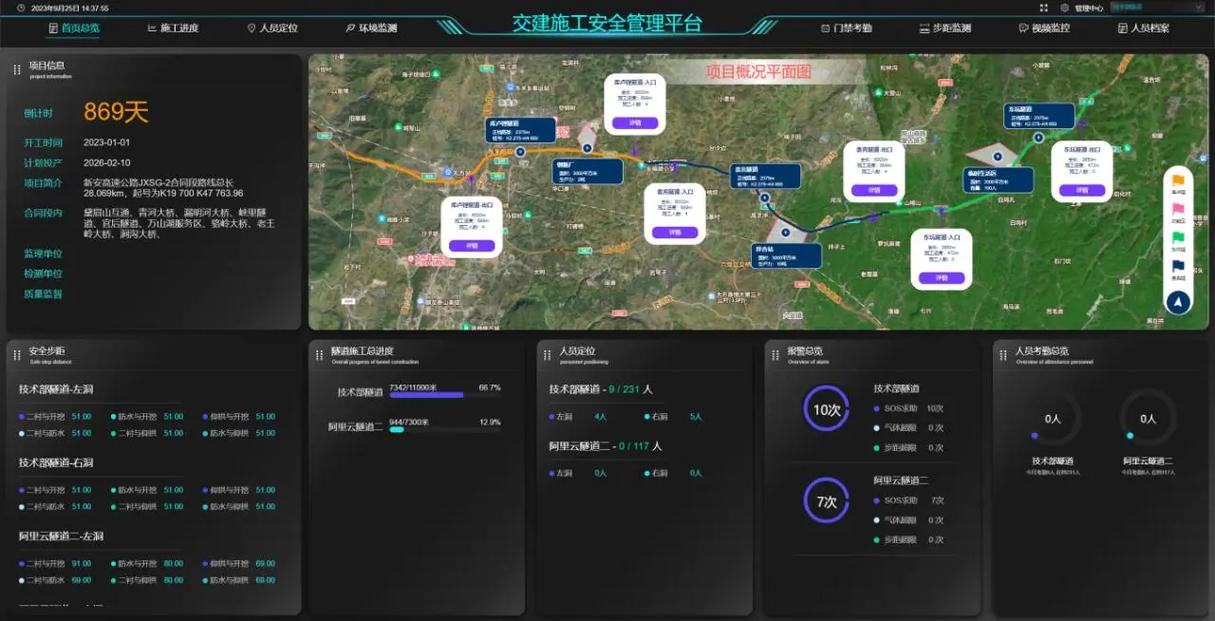
Task: Click the details button on 库卢锂隧道 入口 card
Action: pyautogui.click(x=635, y=123)
